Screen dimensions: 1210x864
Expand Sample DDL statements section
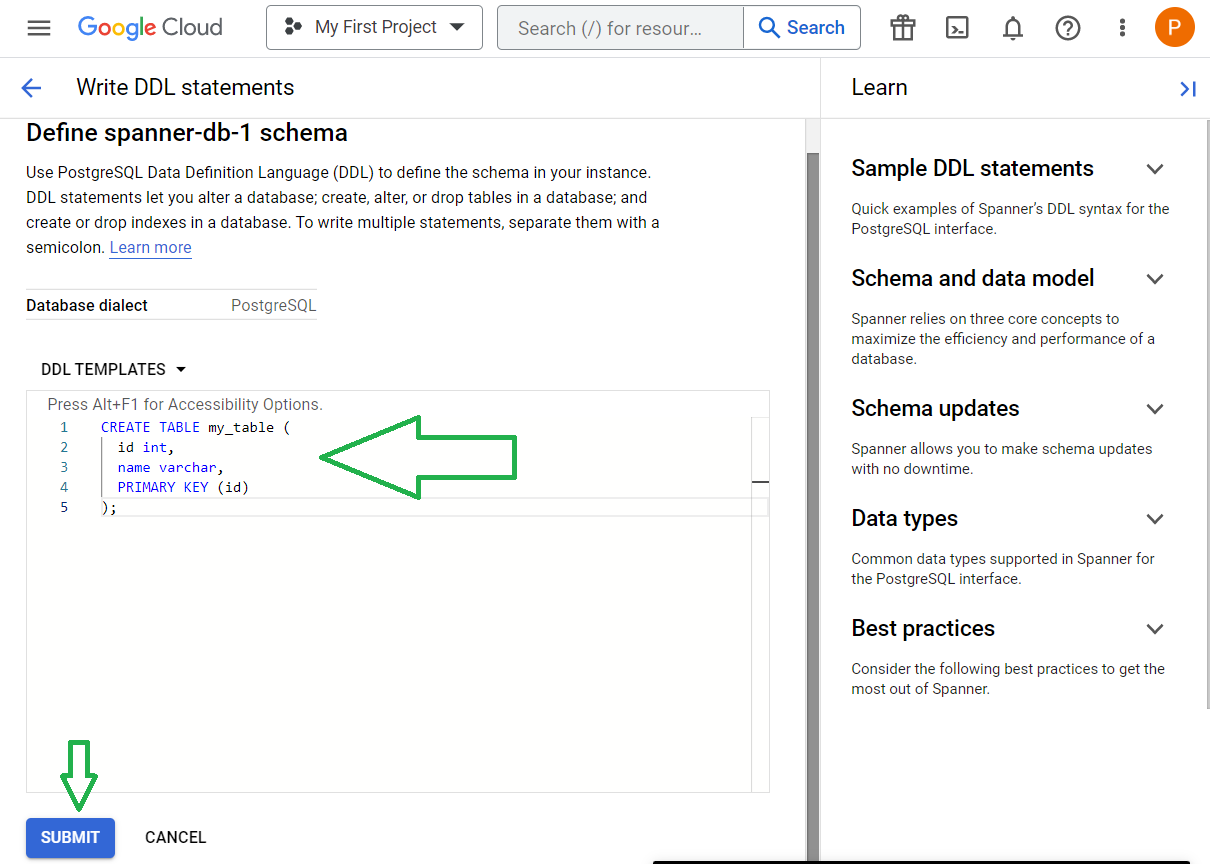[x=1155, y=169]
